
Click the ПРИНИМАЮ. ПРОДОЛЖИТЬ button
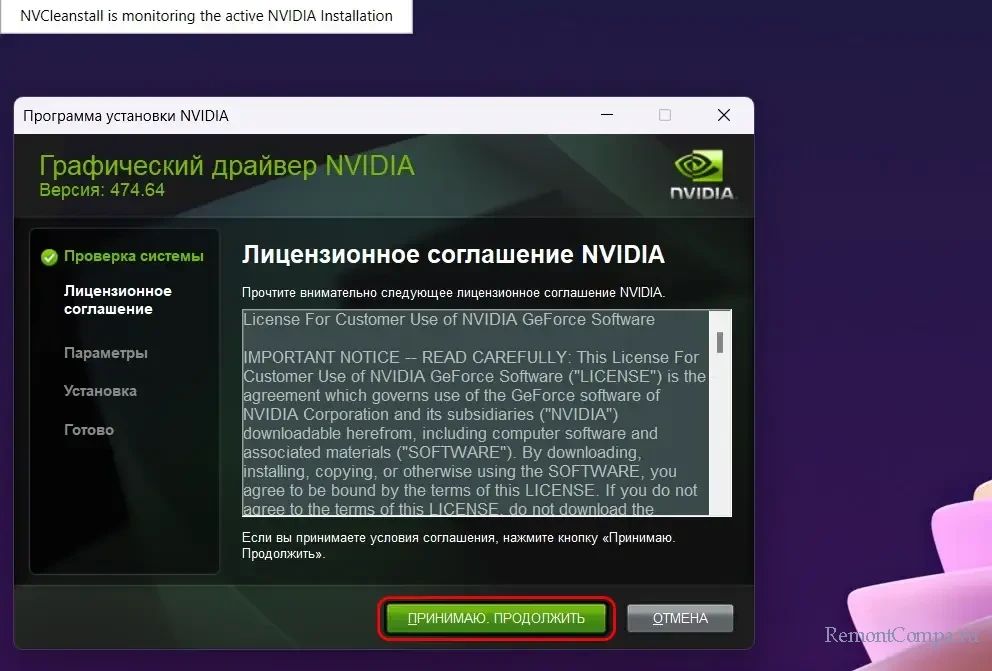coord(496,618)
